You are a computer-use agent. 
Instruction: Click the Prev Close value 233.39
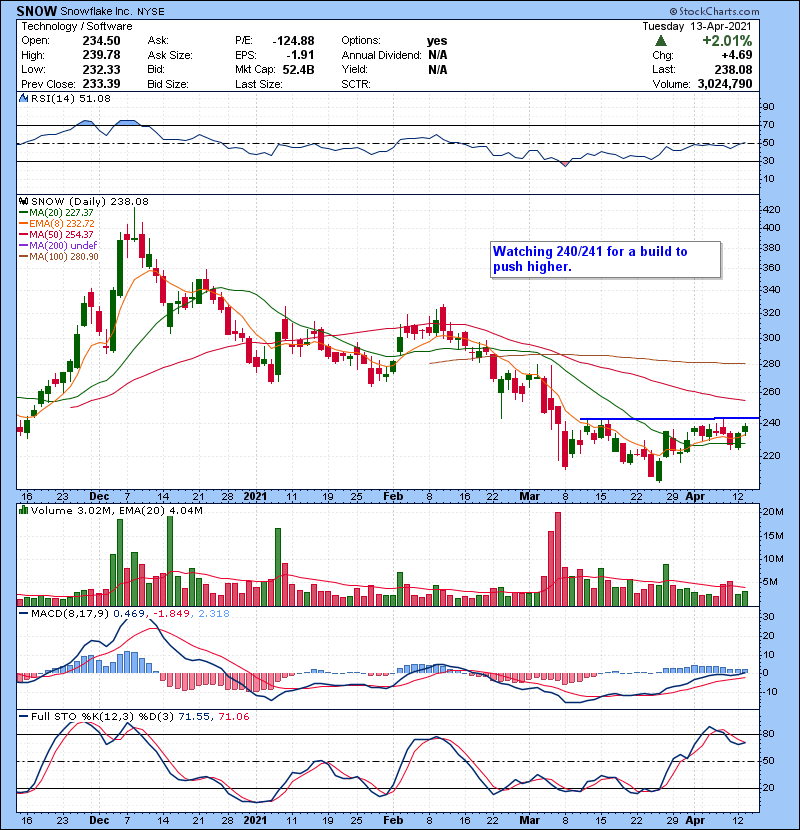(x=101, y=84)
